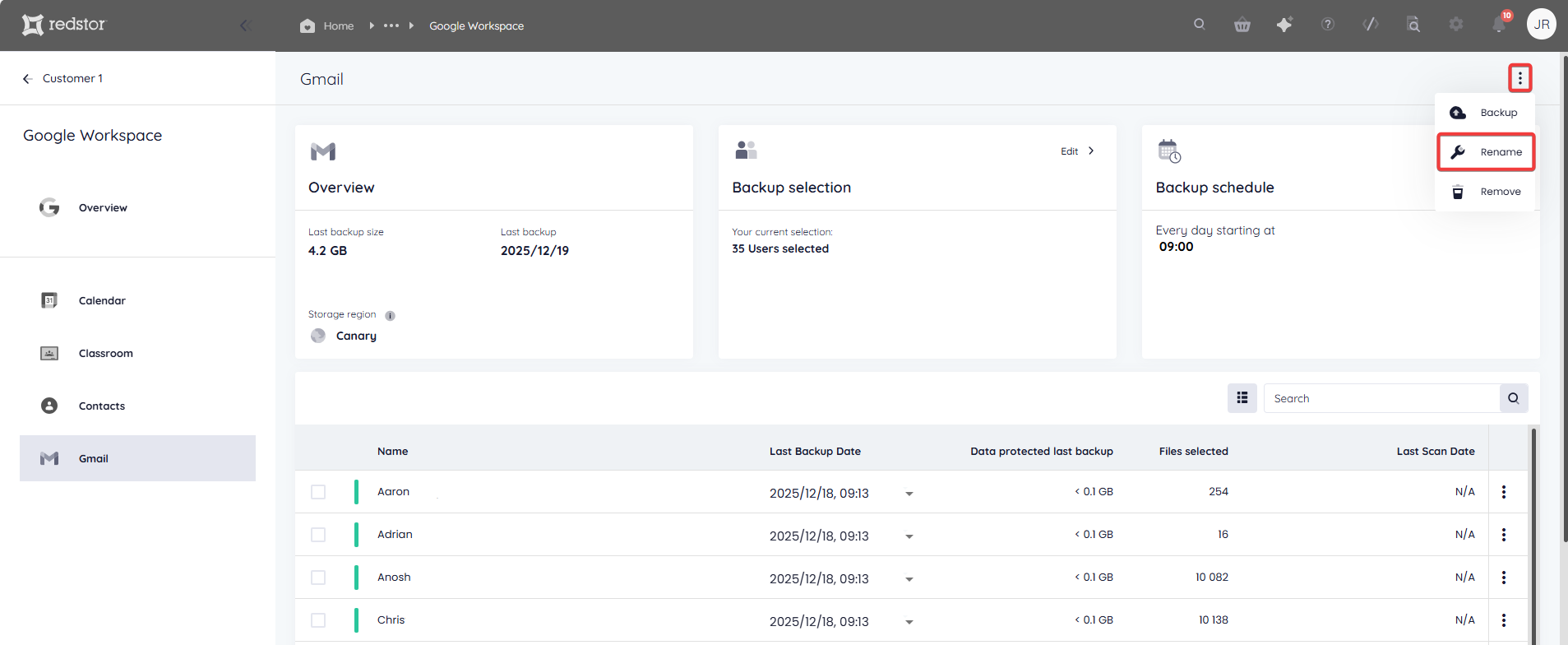Click the Google Workspace breadcrumb link
This screenshot has height=645, width=1568.
point(476,26)
